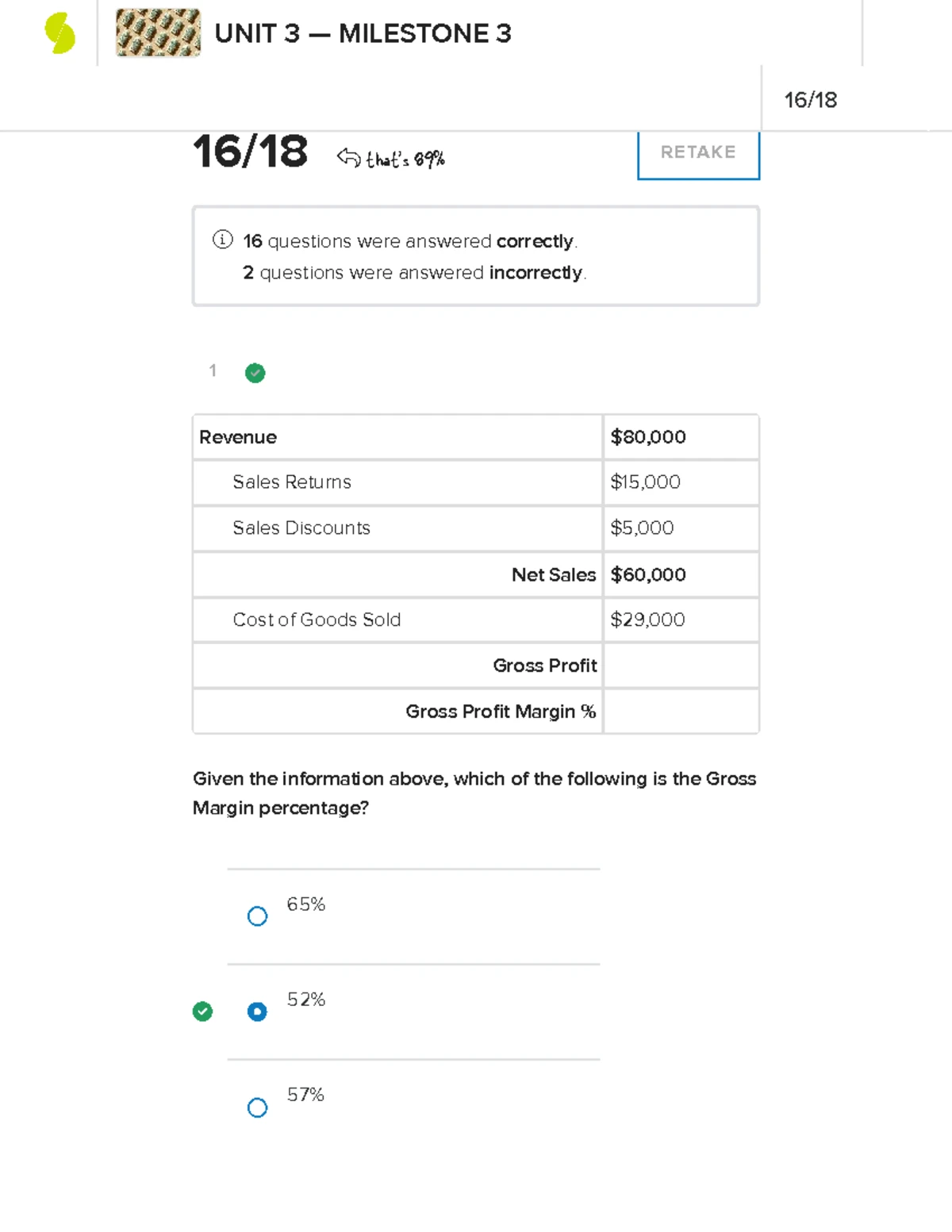
Task: Click green correct checkmark beside 52% answer
Action: click(203, 1011)
